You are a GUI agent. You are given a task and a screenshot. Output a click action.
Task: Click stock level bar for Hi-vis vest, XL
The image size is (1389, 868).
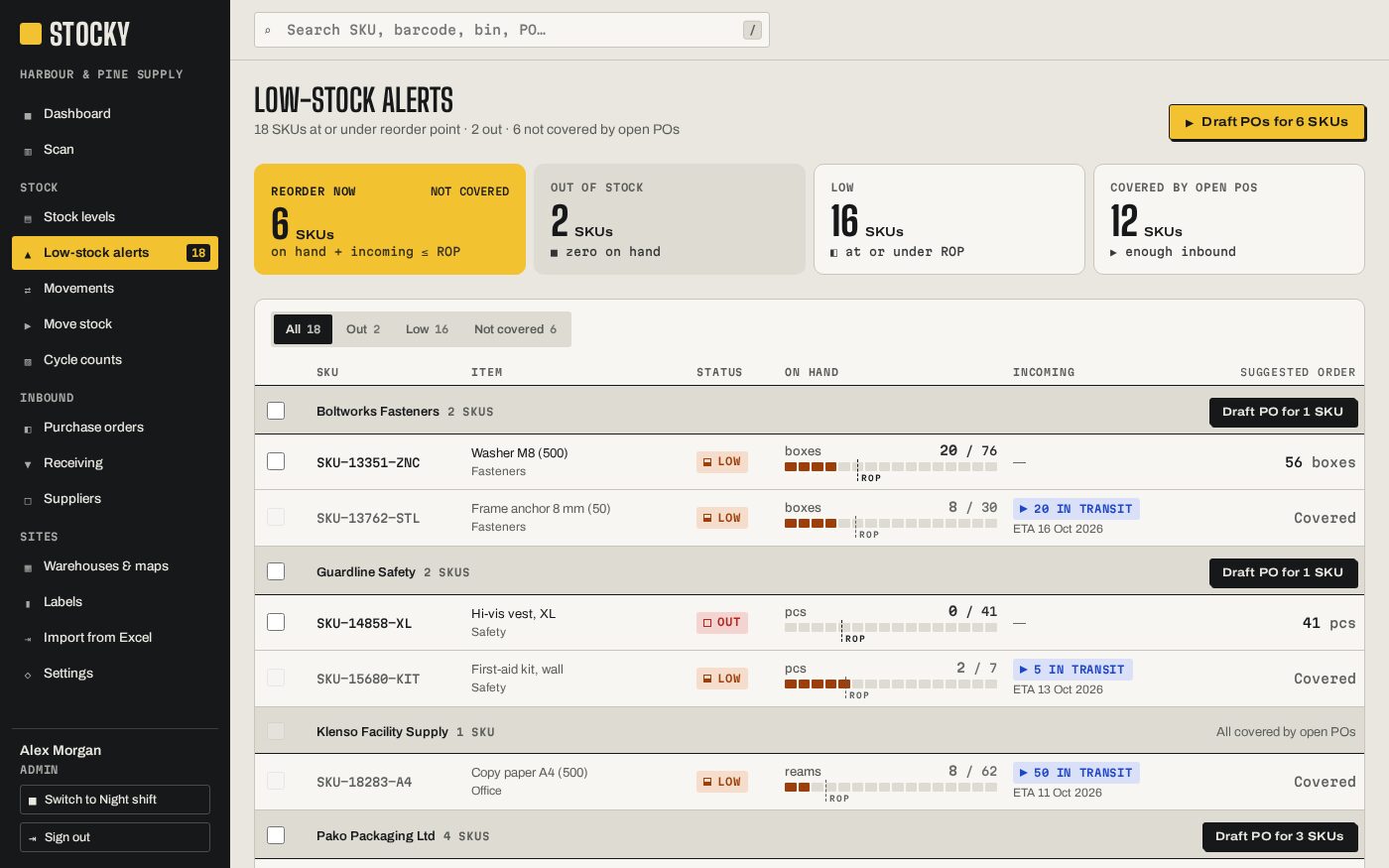click(x=891, y=627)
